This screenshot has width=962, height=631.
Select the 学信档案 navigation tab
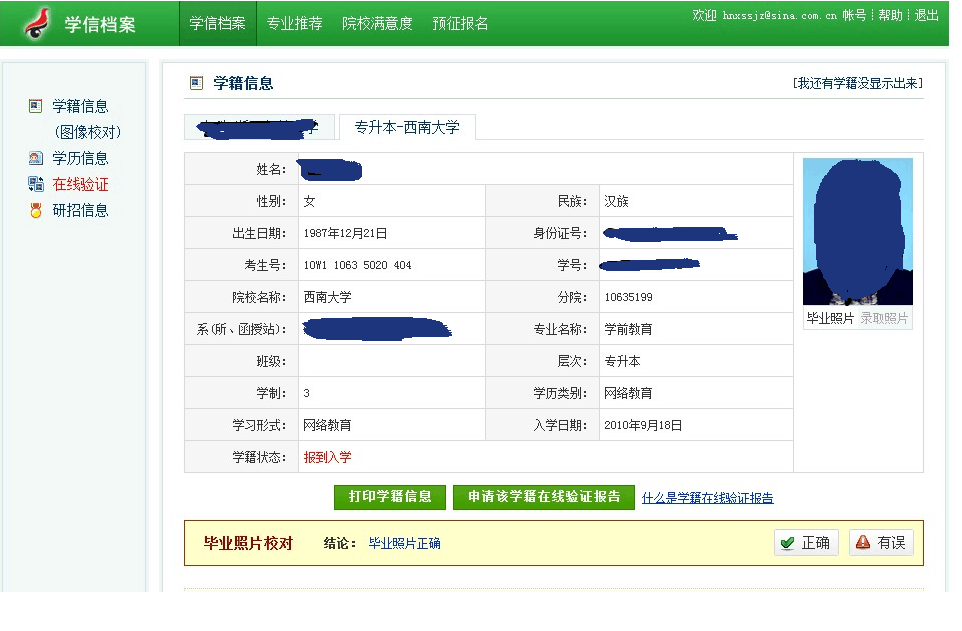pyautogui.click(x=217, y=23)
